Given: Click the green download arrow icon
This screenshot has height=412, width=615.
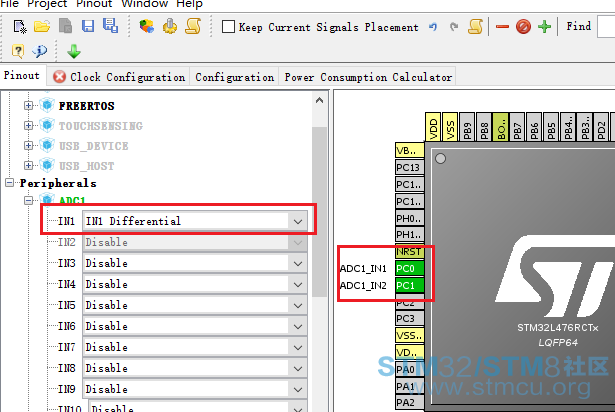Looking at the screenshot, I should click(74, 51).
